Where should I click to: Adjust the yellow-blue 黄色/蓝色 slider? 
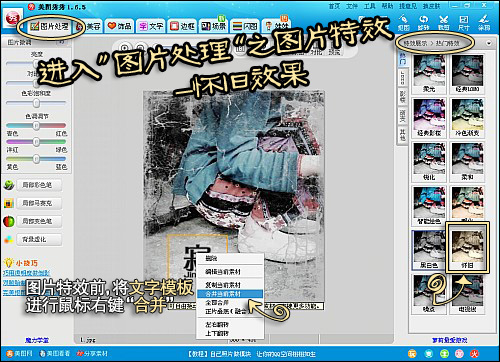(36, 159)
